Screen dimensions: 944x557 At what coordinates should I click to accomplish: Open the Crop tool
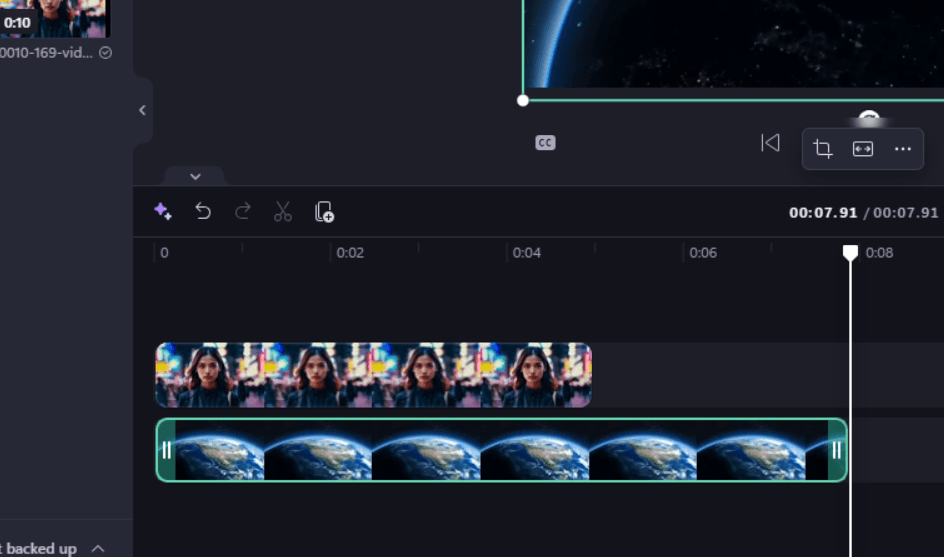(x=823, y=149)
